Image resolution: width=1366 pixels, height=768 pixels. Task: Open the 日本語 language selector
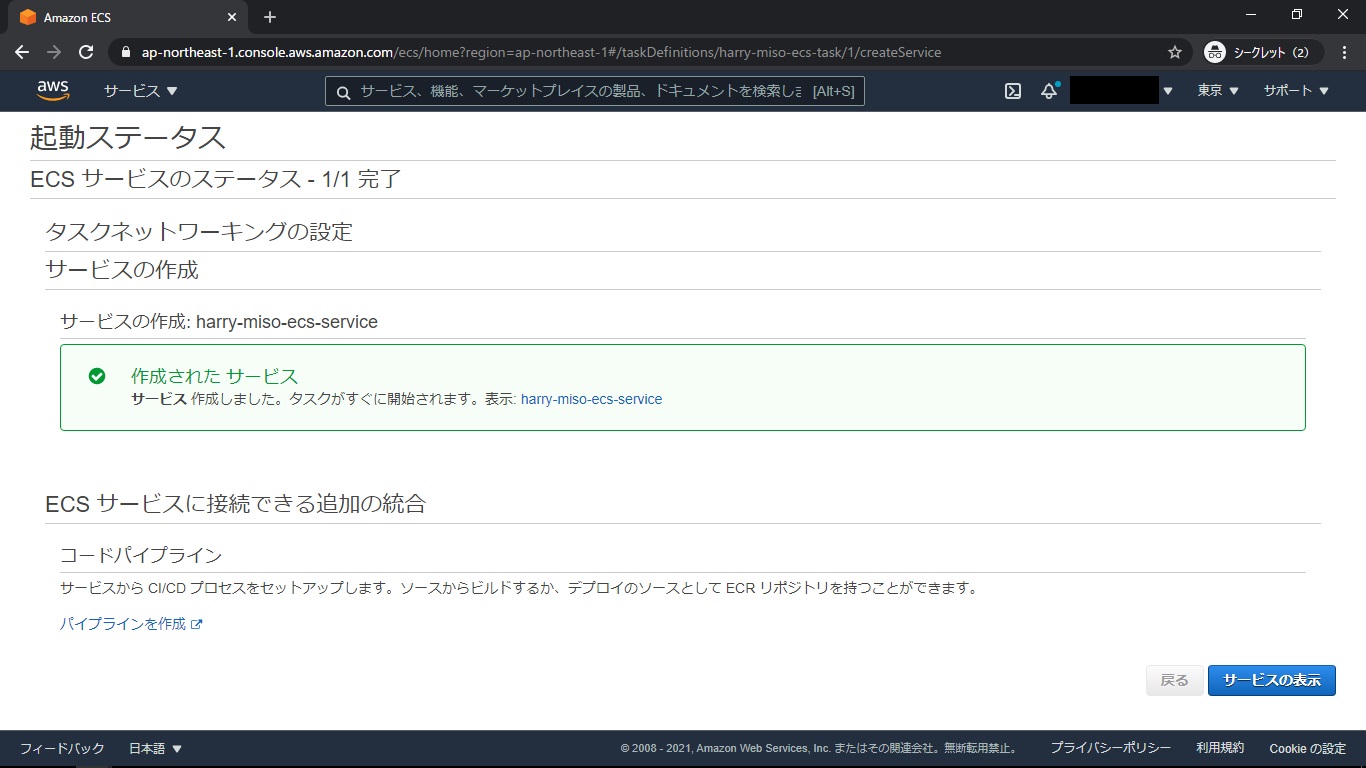point(155,748)
